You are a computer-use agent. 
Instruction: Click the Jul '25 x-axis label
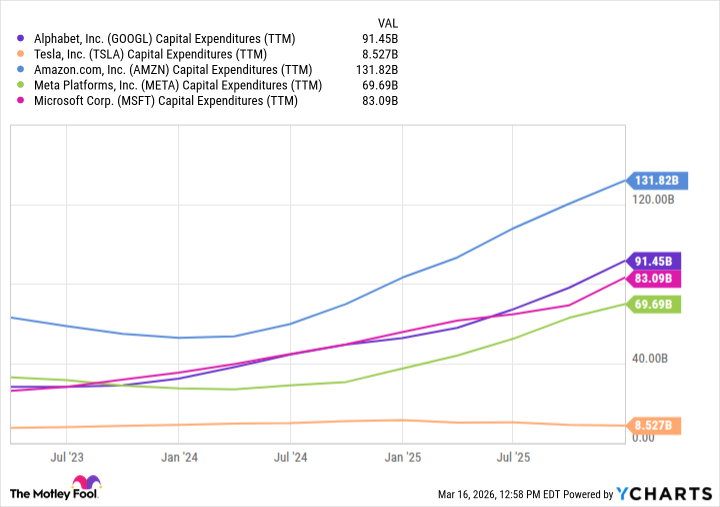pos(513,457)
